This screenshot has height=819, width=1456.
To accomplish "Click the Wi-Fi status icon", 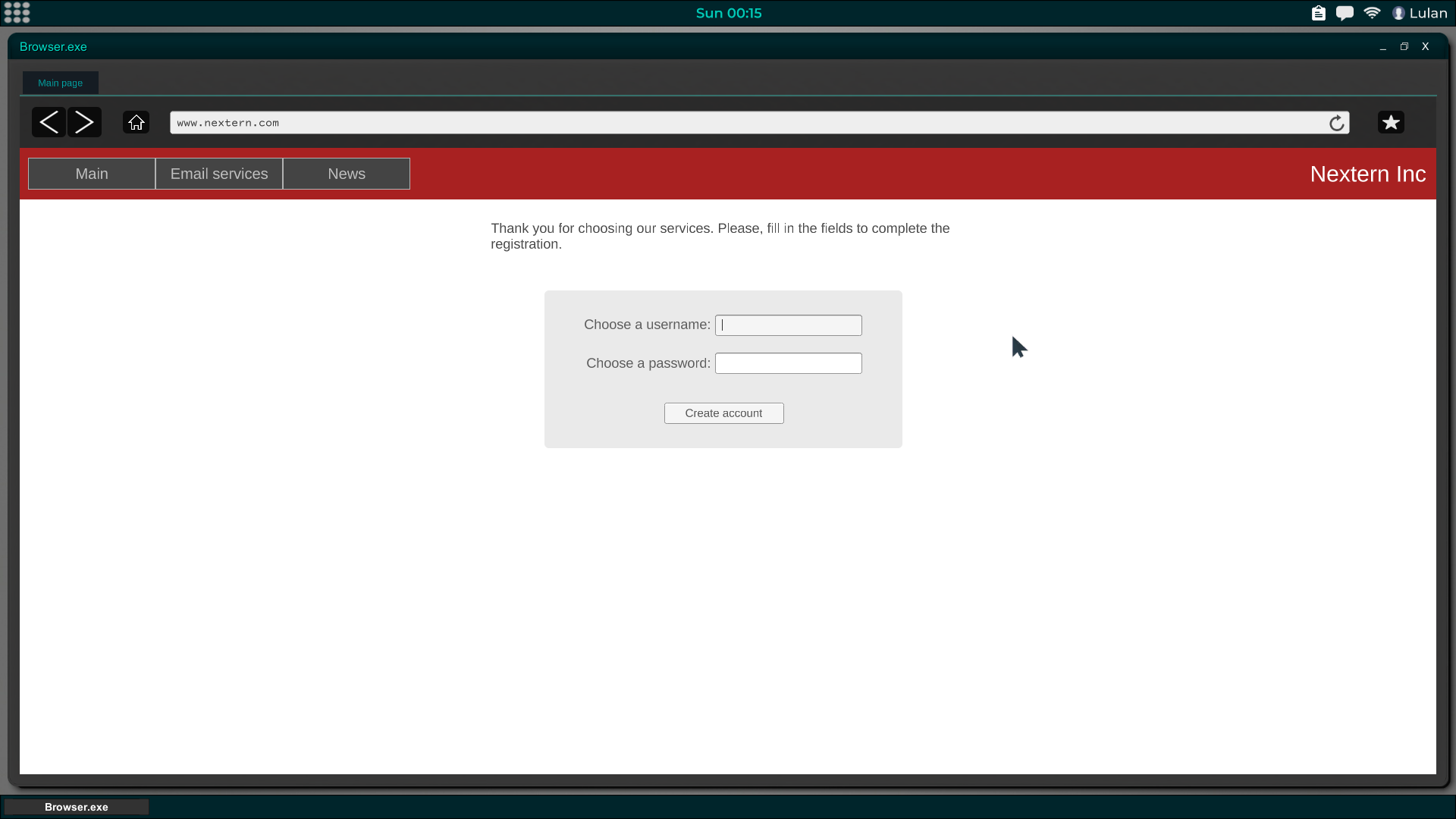I will [x=1372, y=13].
